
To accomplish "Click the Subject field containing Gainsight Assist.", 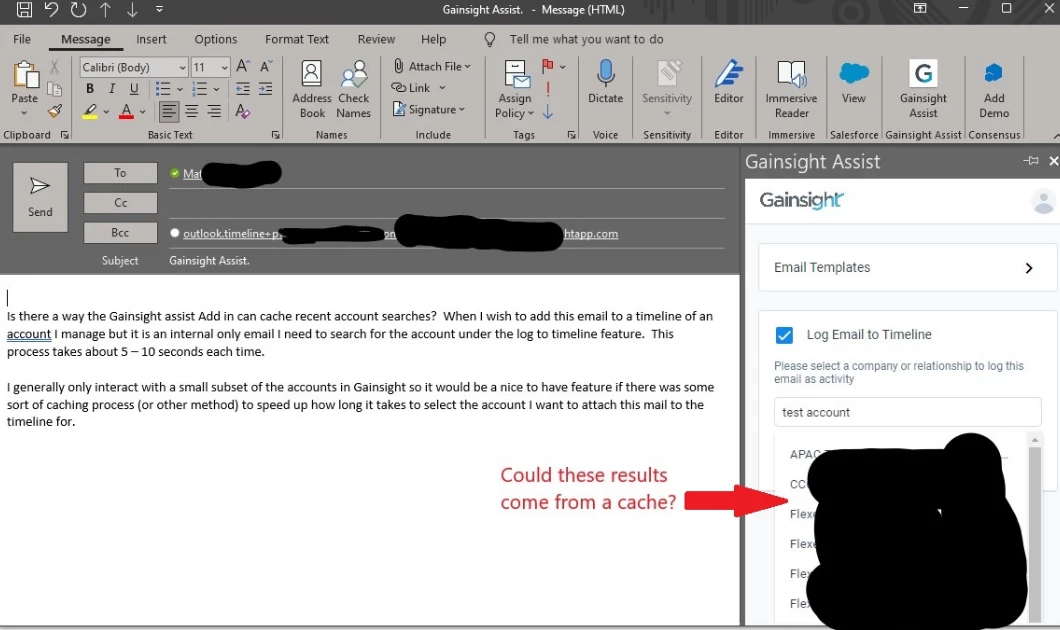I will [446, 260].
